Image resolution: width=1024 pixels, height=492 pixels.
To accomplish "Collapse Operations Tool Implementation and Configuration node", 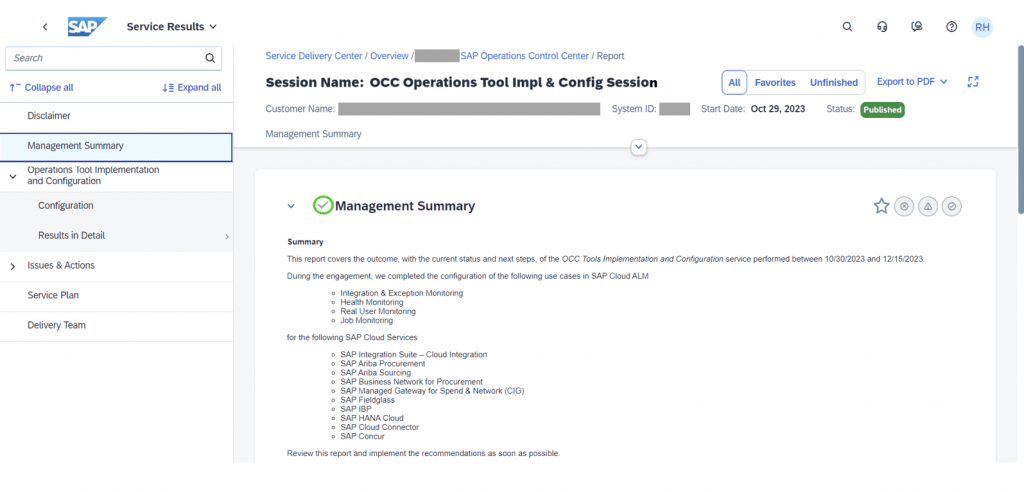I will 12,176.
